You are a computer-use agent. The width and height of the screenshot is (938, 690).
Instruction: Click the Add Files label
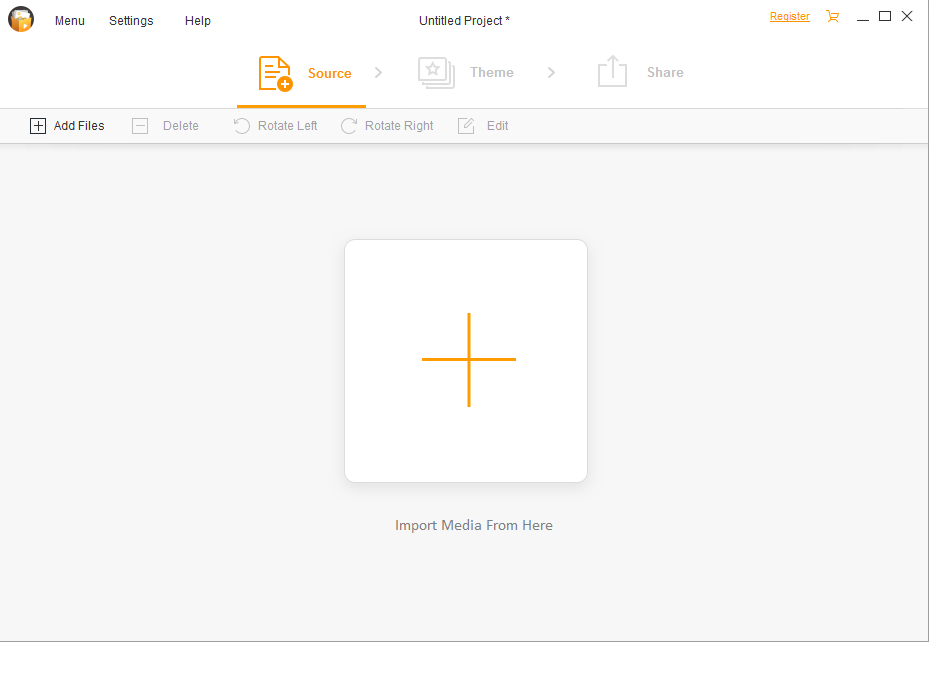(79, 126)
